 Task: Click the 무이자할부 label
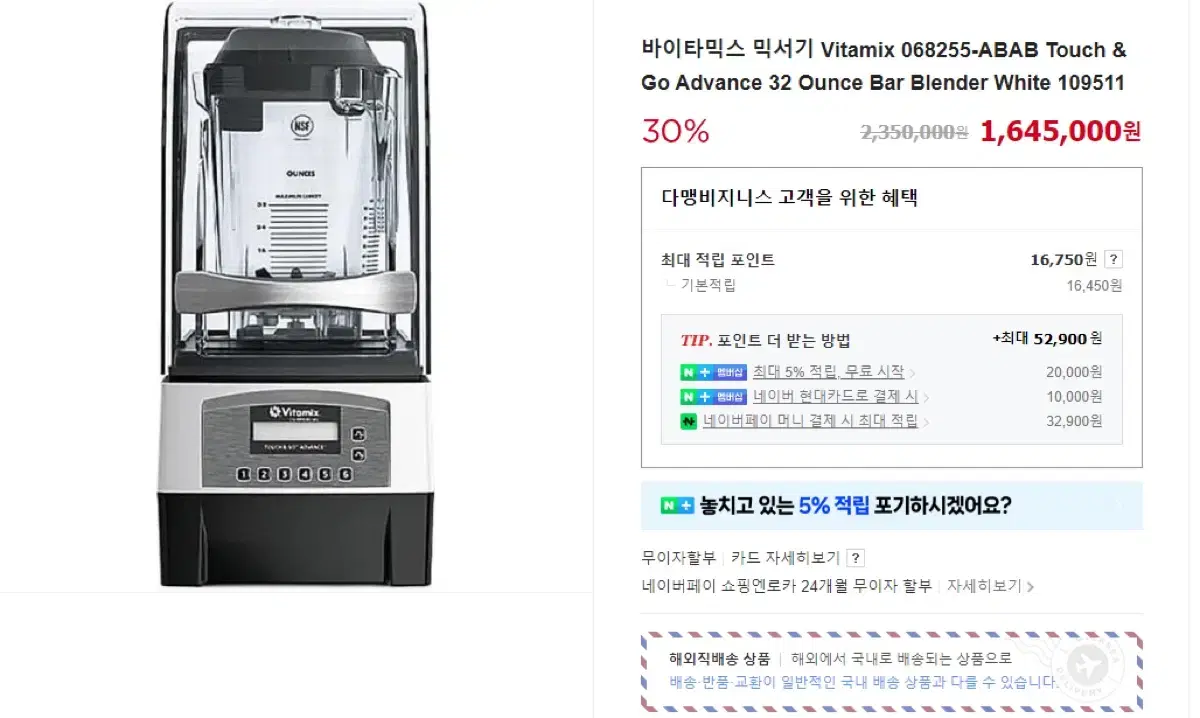click(x=679, y=558)
